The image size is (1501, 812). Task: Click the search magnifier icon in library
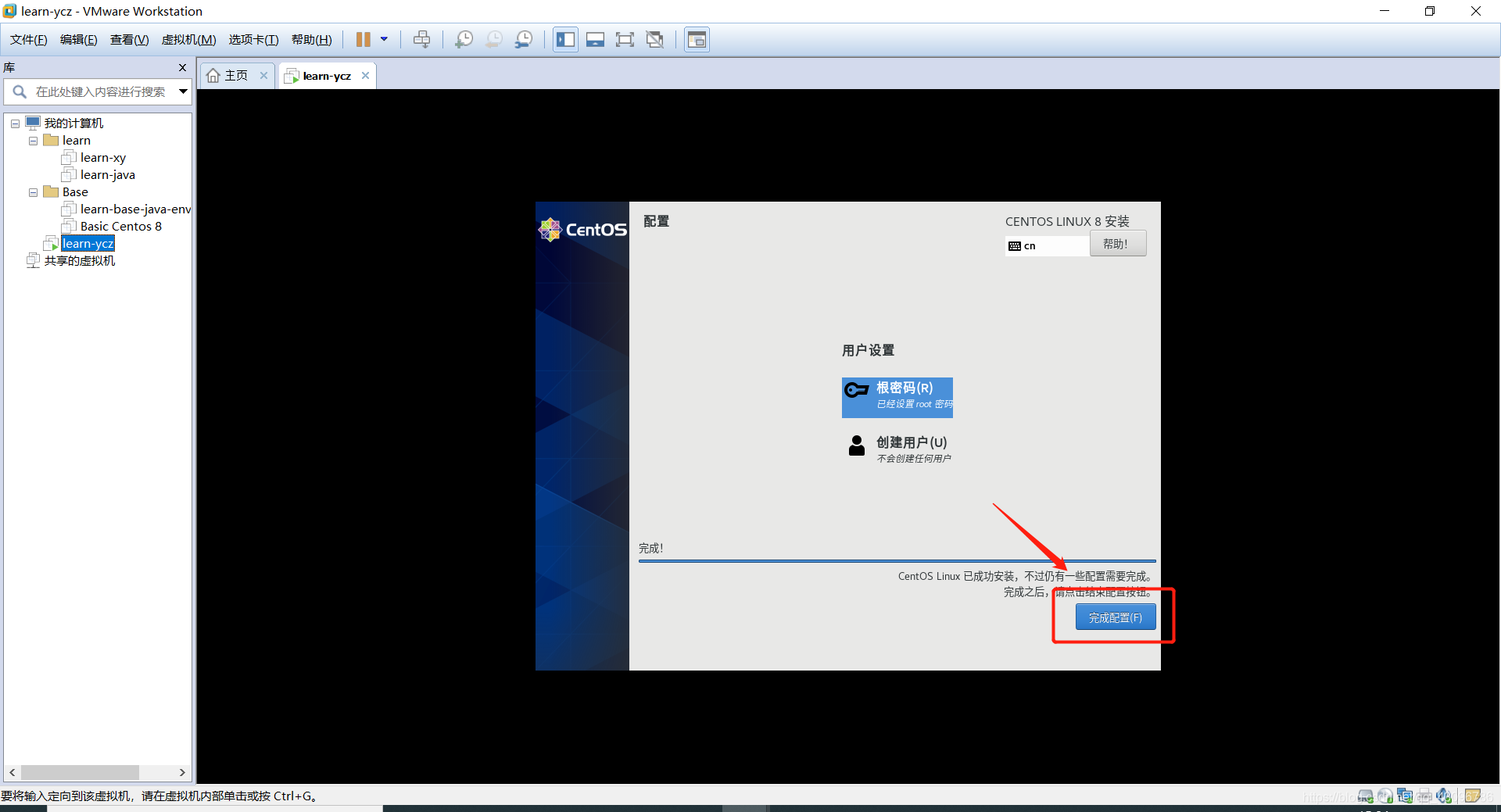point(20,92)
